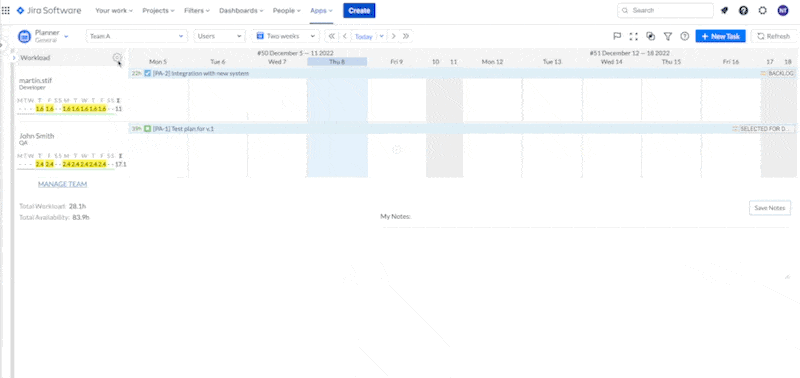
Task: Open the Jira help question-mark icon
Action: pos(743,10)
